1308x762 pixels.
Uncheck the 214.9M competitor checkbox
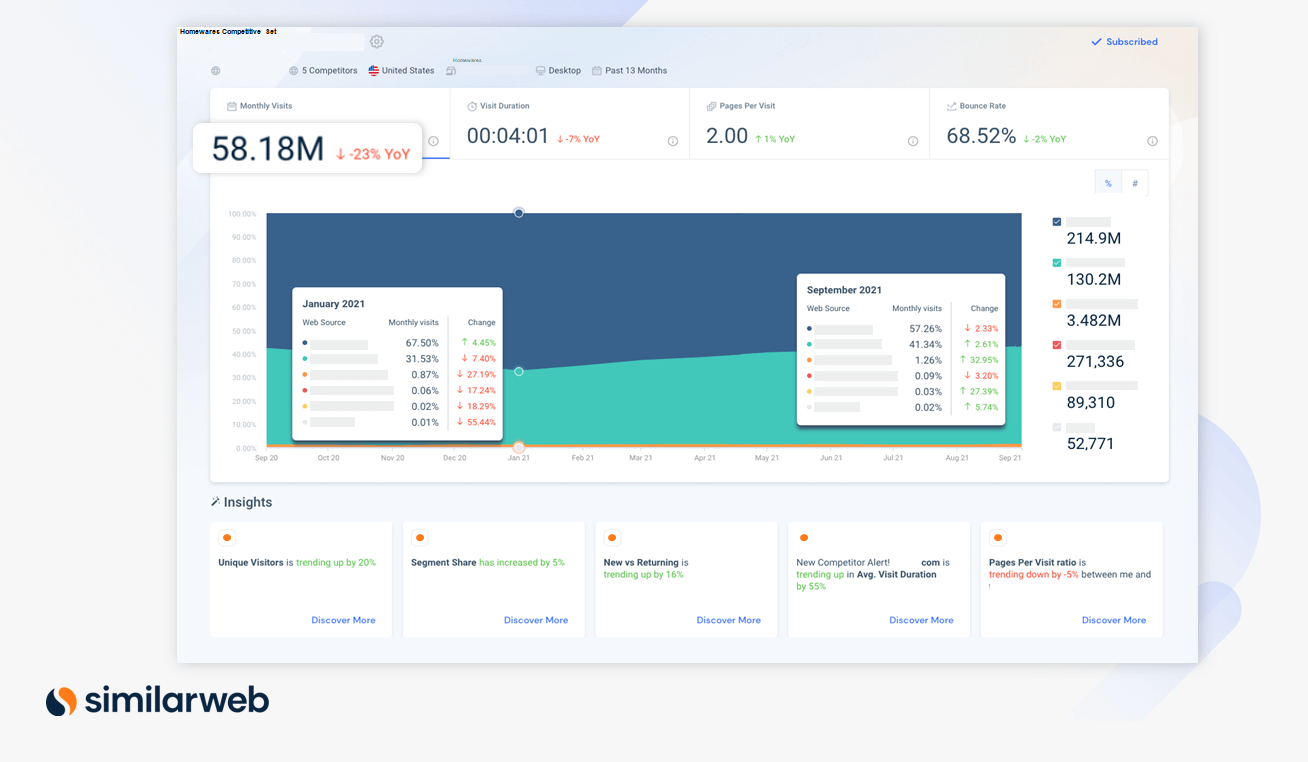click(x=1057, y=222)
